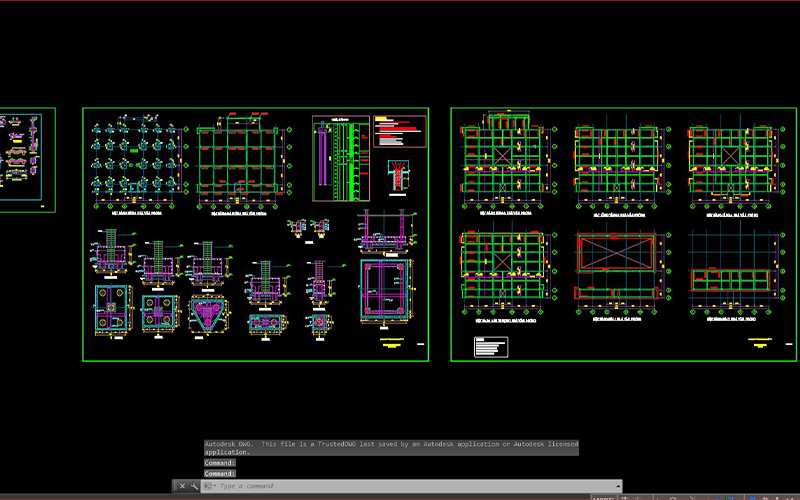800x500 pixels.
Task: Expand command history using the command line arrow
Action: tap(619, 486)
